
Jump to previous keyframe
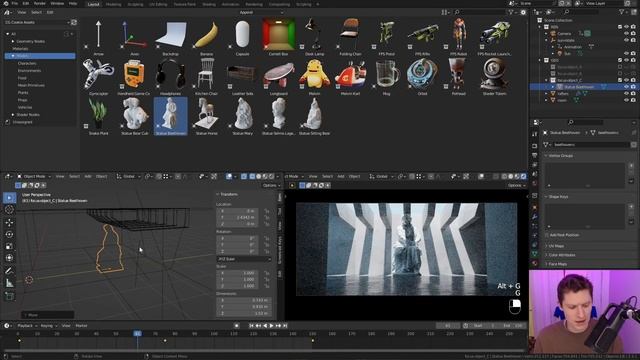(258, 326)
